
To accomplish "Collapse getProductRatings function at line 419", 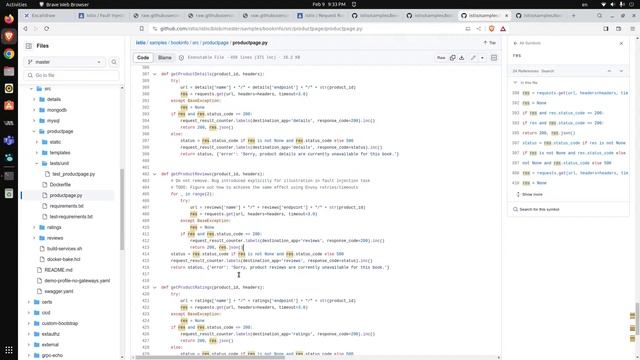I will point(155,287).
